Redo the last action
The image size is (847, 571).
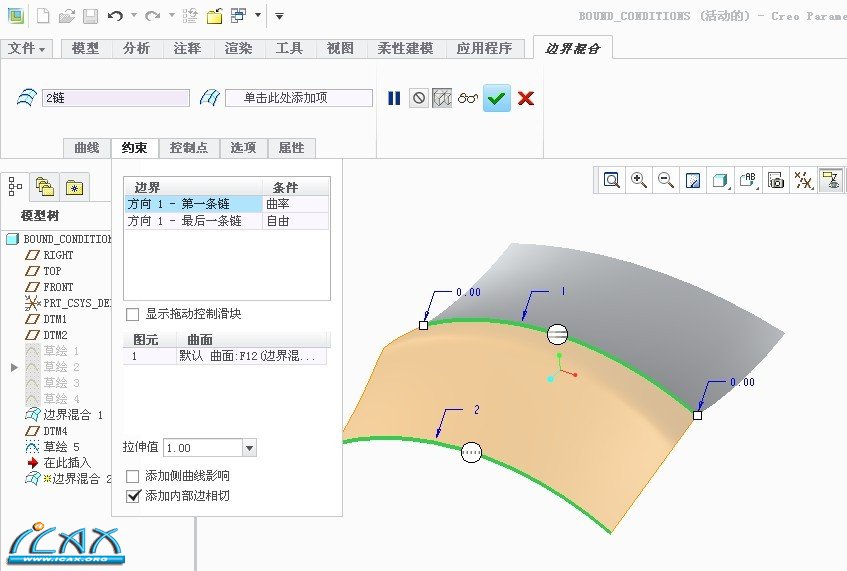153,16
